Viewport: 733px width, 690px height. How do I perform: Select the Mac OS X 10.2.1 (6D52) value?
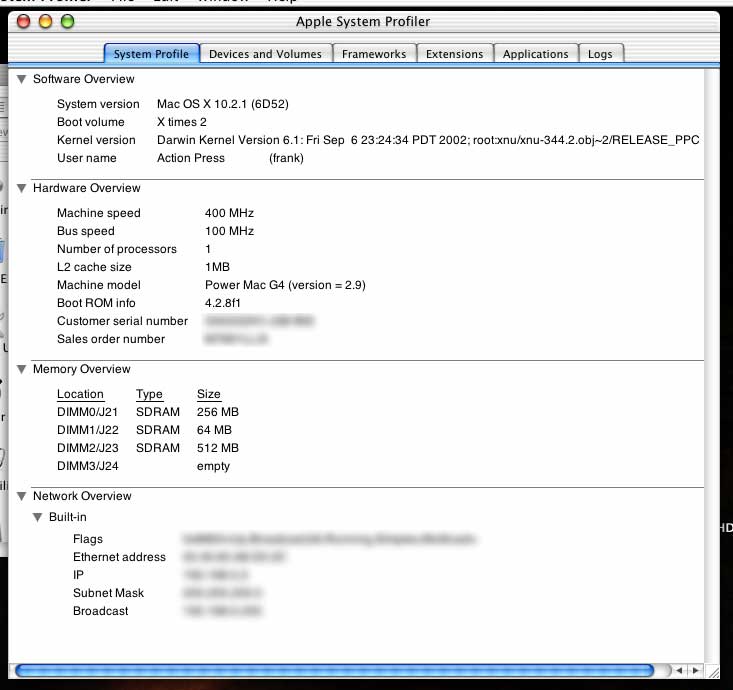(223, 104)
